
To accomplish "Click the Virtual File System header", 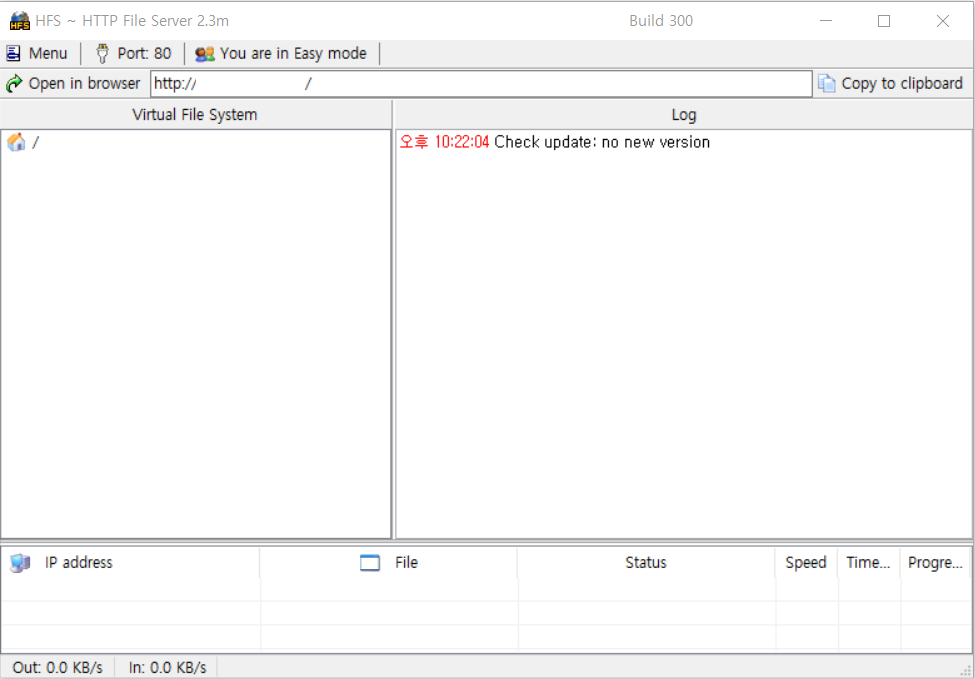I will pyautogui.click(x=195, y=114).
